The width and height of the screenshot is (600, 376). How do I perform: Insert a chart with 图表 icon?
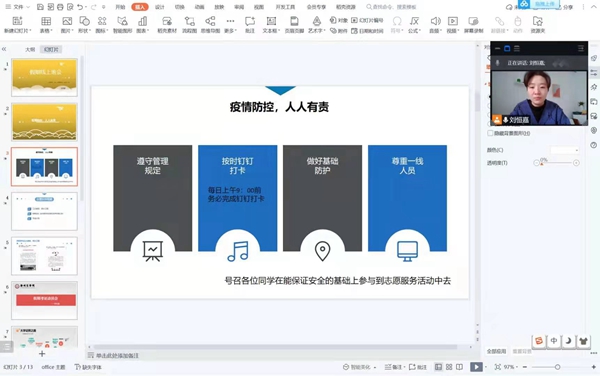[x=142, y=21]
